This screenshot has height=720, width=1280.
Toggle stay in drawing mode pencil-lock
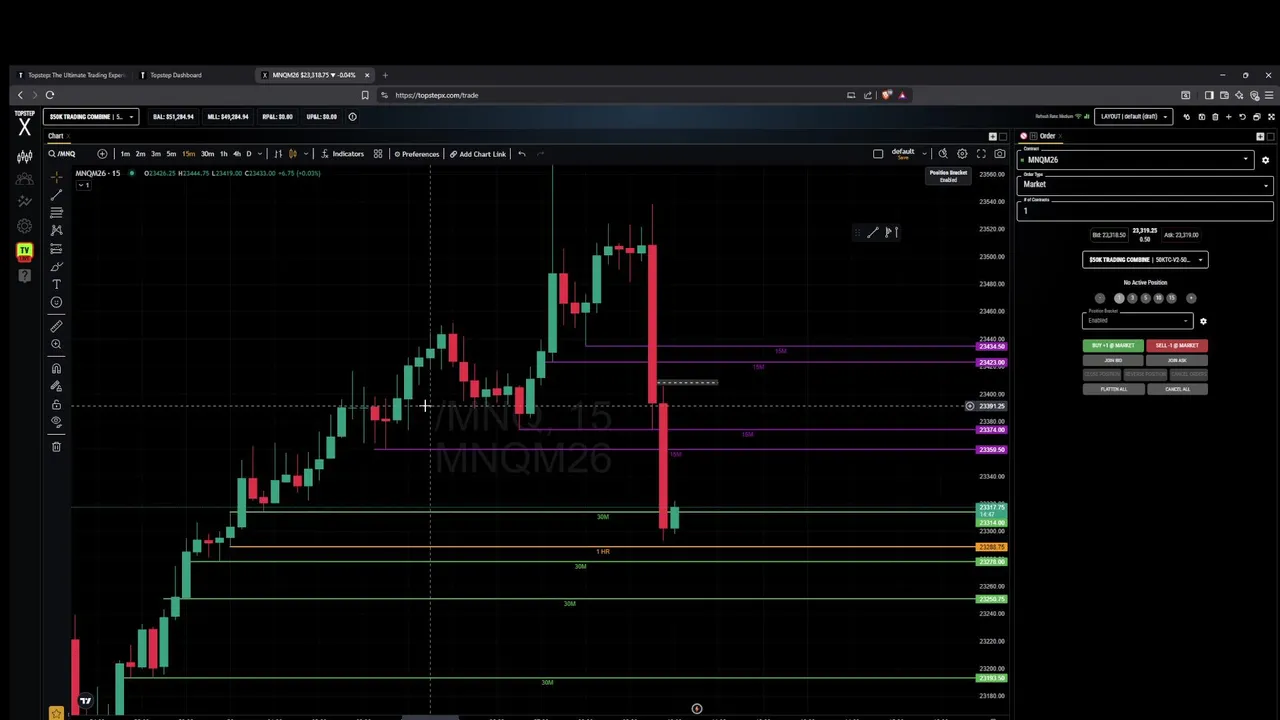56,386
